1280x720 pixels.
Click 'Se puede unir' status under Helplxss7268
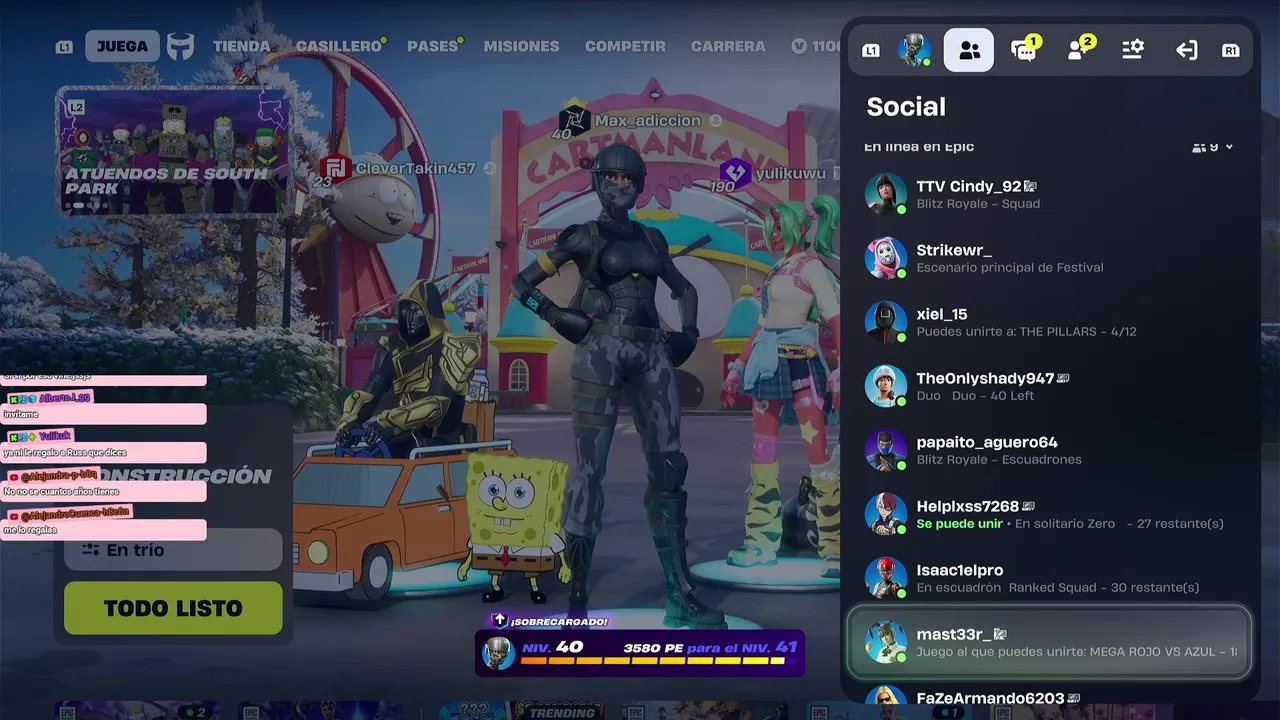[959, 524]
